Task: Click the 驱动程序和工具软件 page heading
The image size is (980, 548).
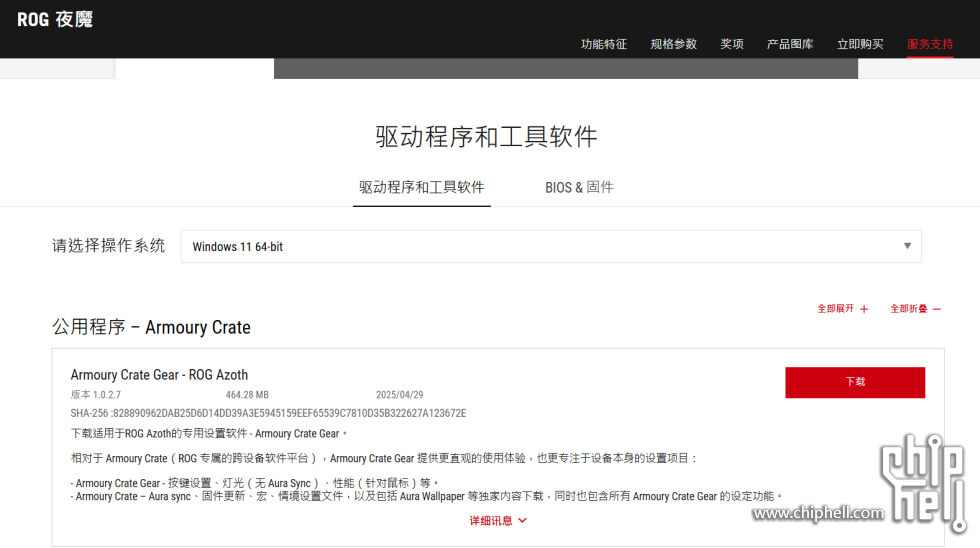Action: (486, 137)
